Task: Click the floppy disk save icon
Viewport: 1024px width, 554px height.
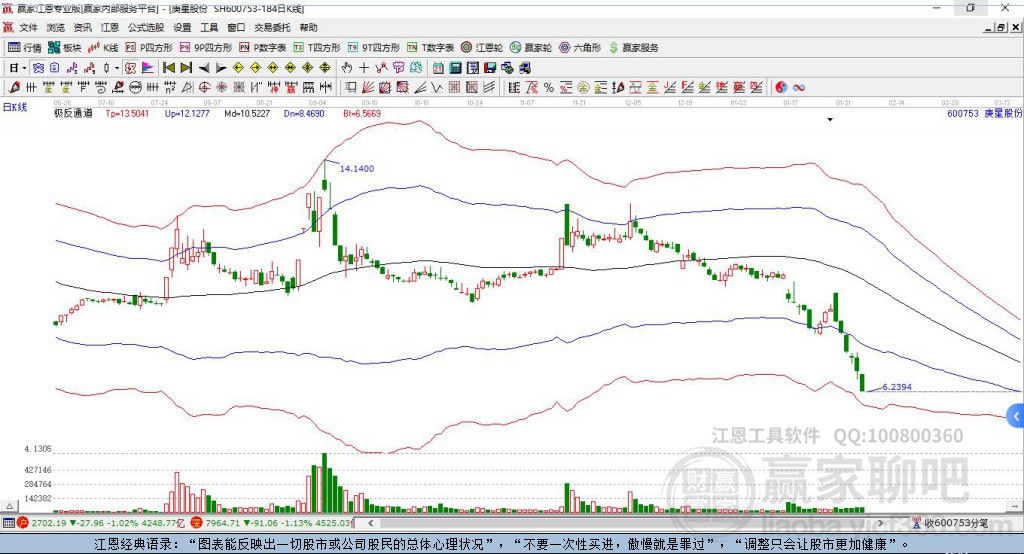Action: click(x=490, y=68)
